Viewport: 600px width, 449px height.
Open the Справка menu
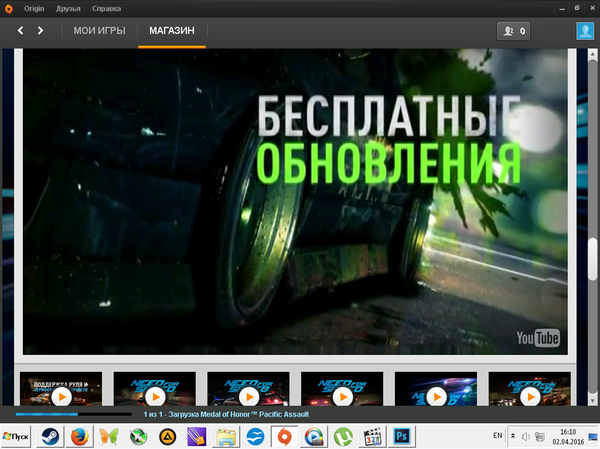tap(106, 8)
